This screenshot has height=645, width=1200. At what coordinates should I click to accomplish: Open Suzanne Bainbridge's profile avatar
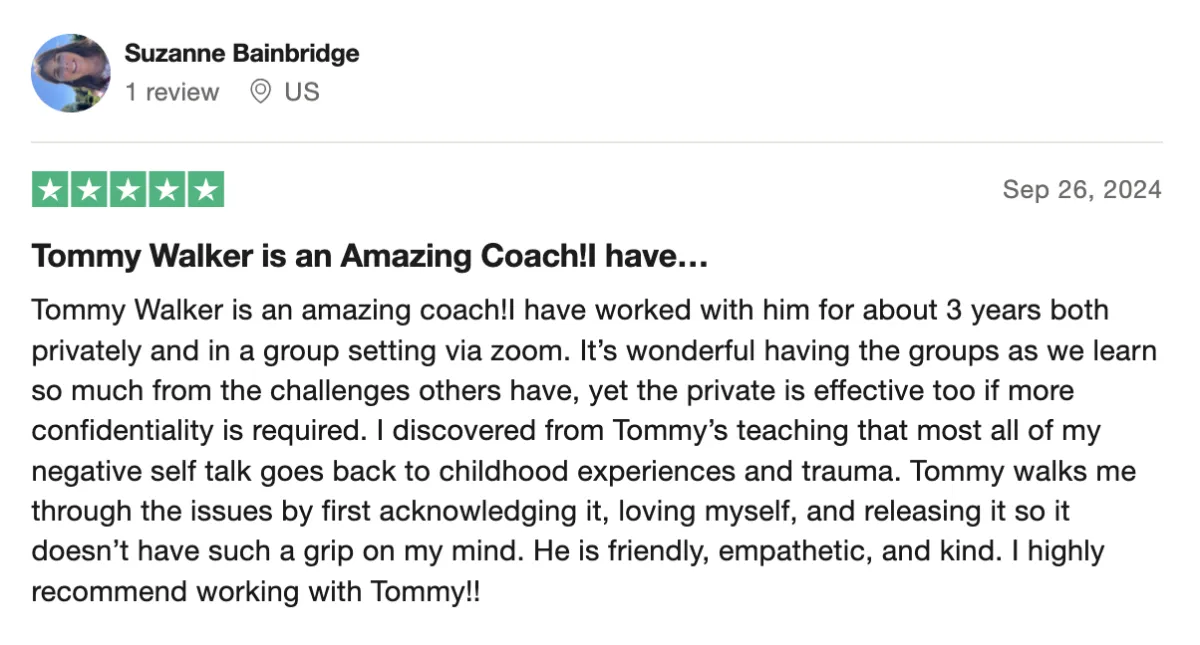pos(70,73)
